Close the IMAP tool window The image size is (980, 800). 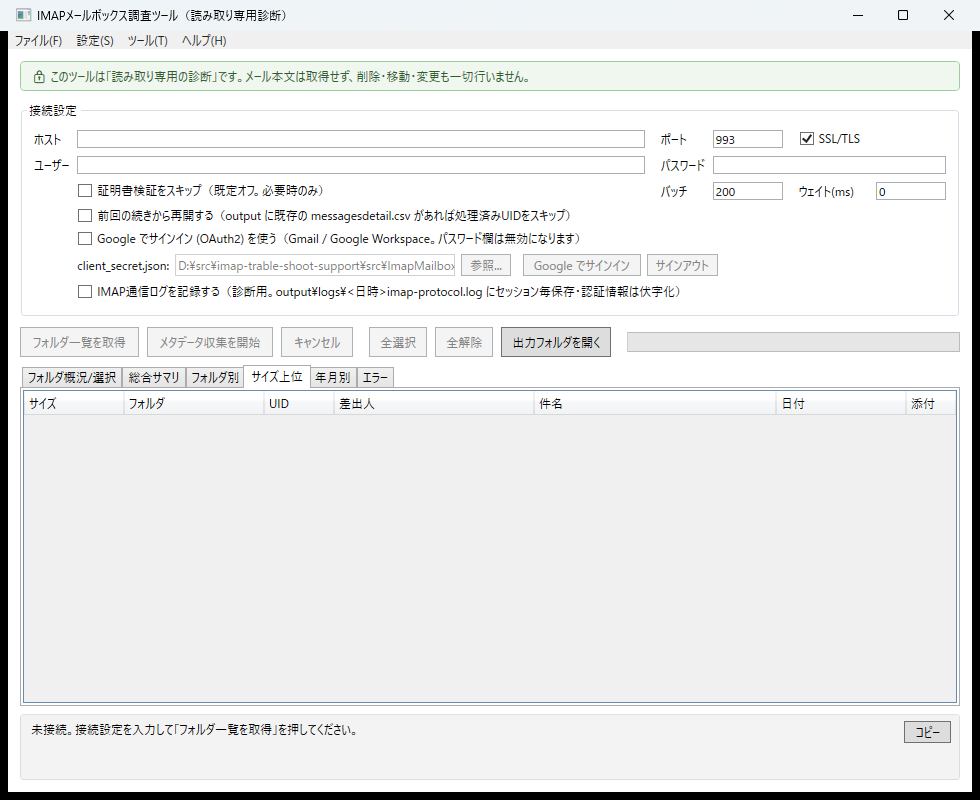click(949, 15)
